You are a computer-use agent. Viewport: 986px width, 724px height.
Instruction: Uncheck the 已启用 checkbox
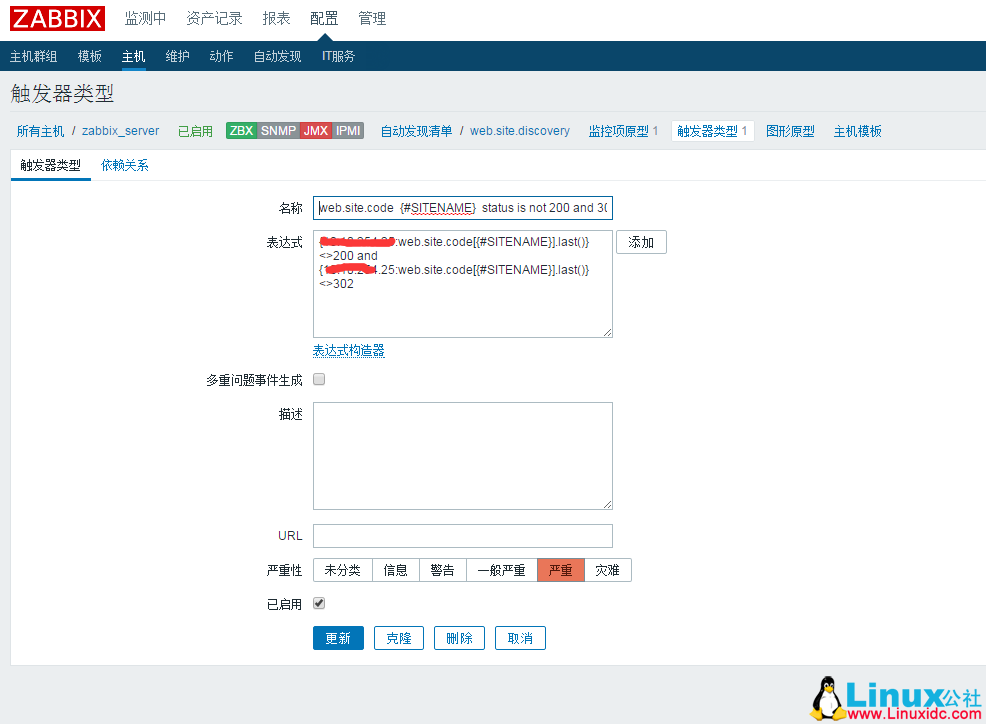319,603
